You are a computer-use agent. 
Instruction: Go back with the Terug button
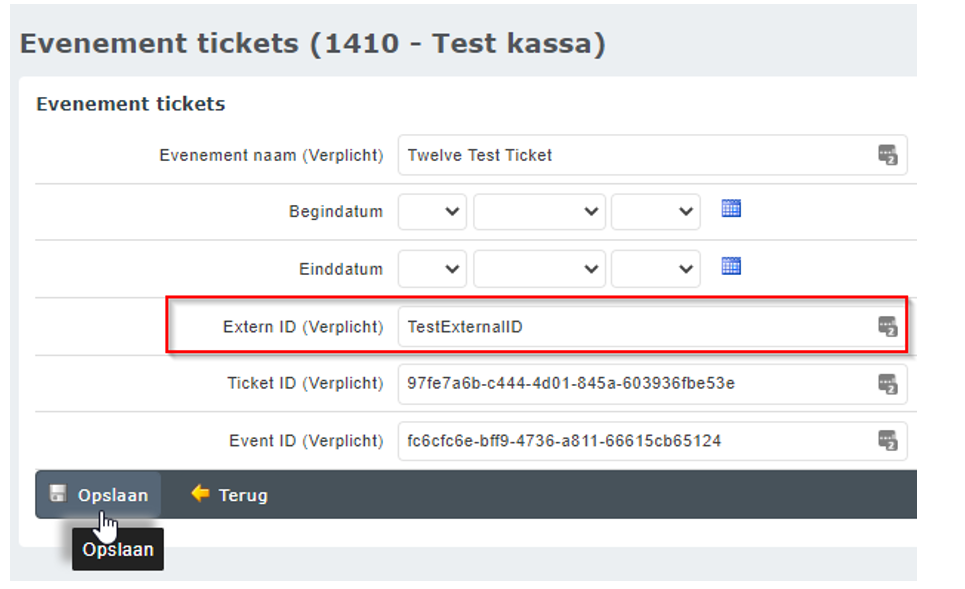[x=230, y=495]
